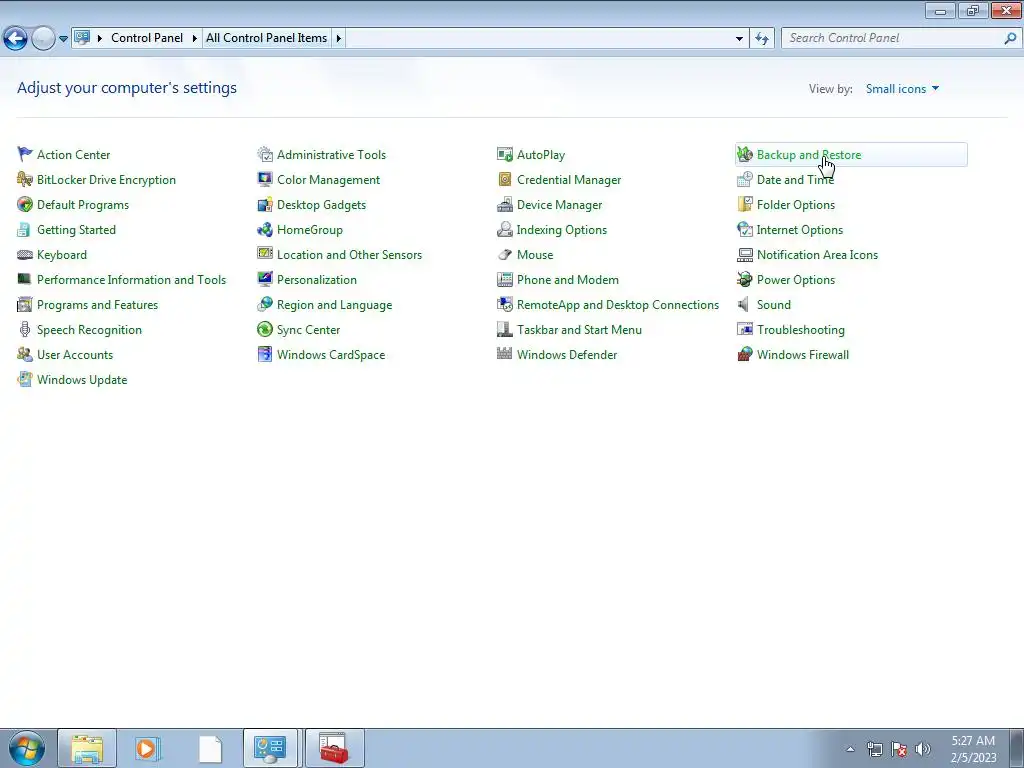Open the Windows Defender wall icon

pyautogui.click(x=505, y=355)
